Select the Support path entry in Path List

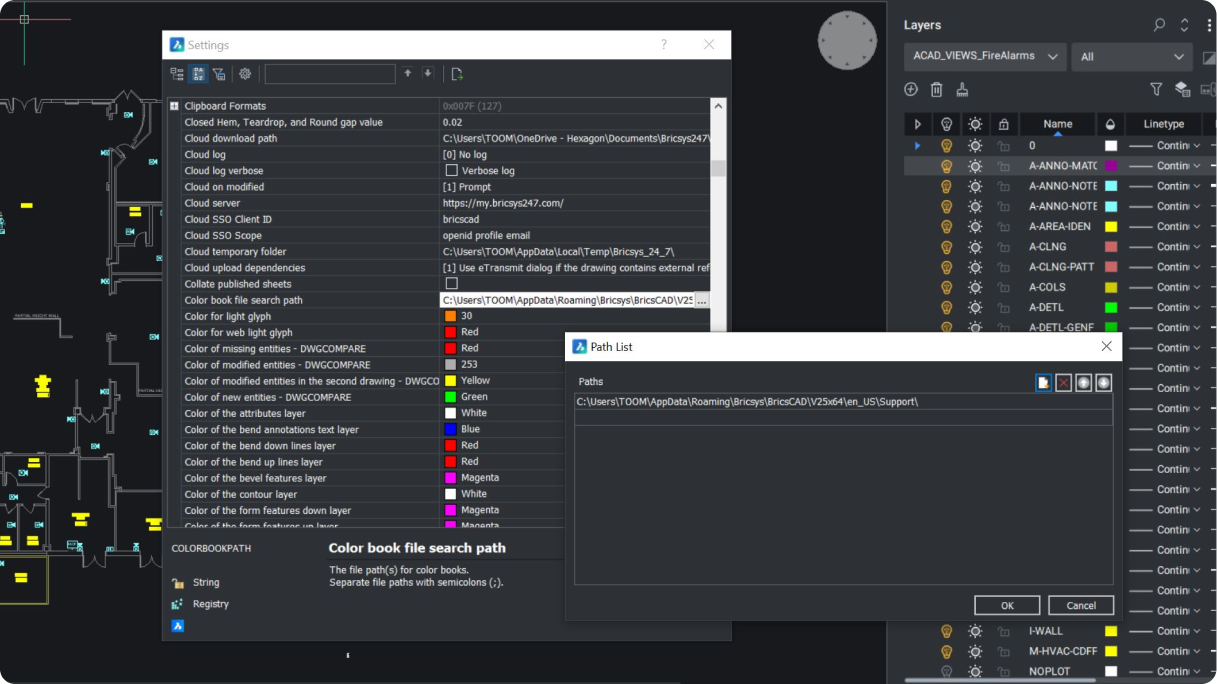[844, 401]
